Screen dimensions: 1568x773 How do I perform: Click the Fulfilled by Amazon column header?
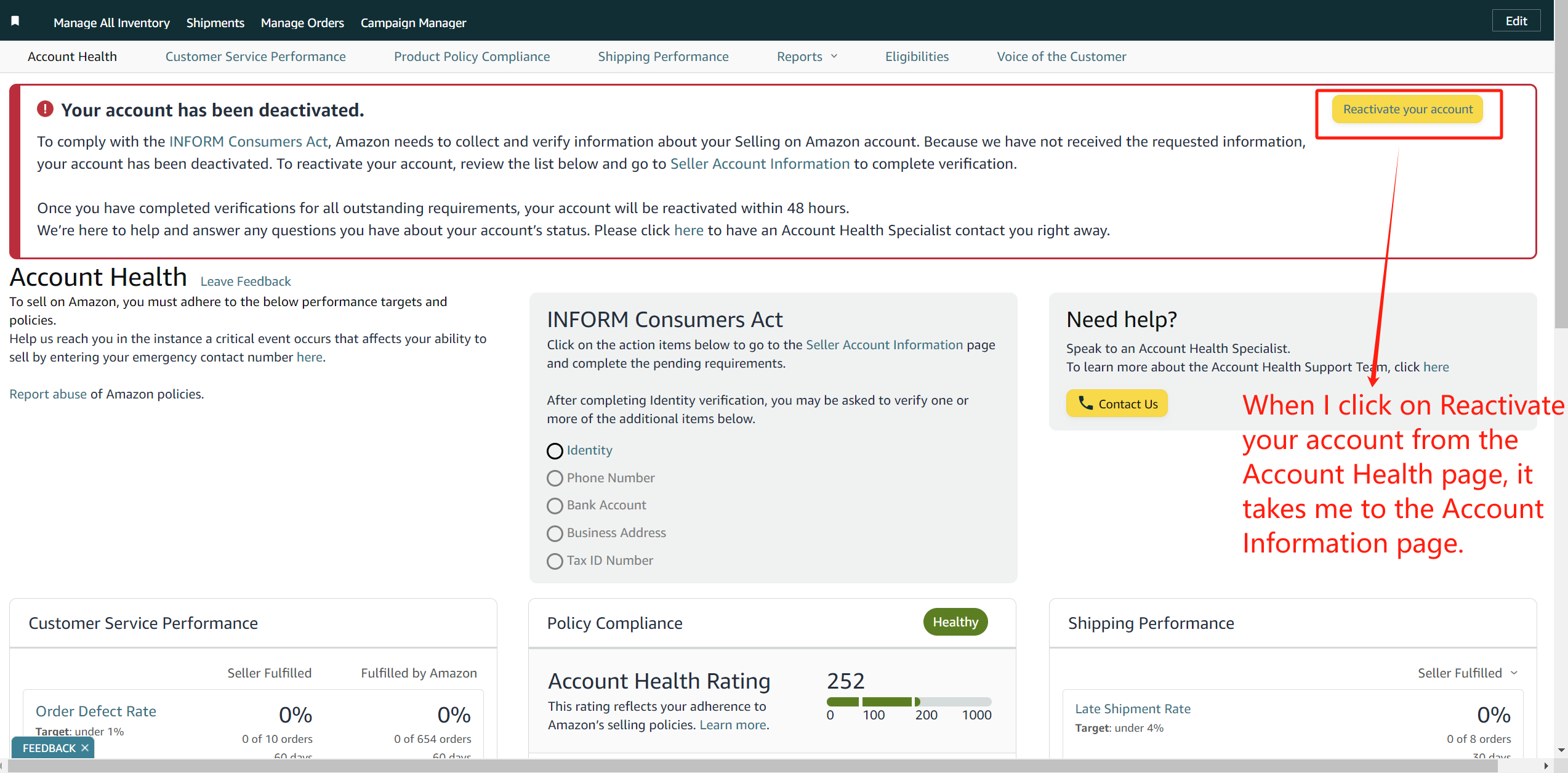pos(419,673)
